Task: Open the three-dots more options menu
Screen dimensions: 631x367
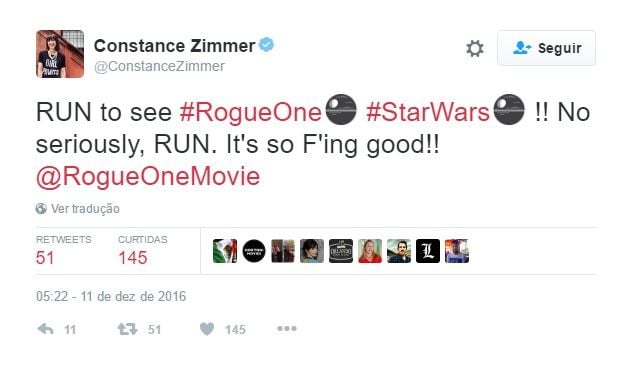Action: click(287, 329)
